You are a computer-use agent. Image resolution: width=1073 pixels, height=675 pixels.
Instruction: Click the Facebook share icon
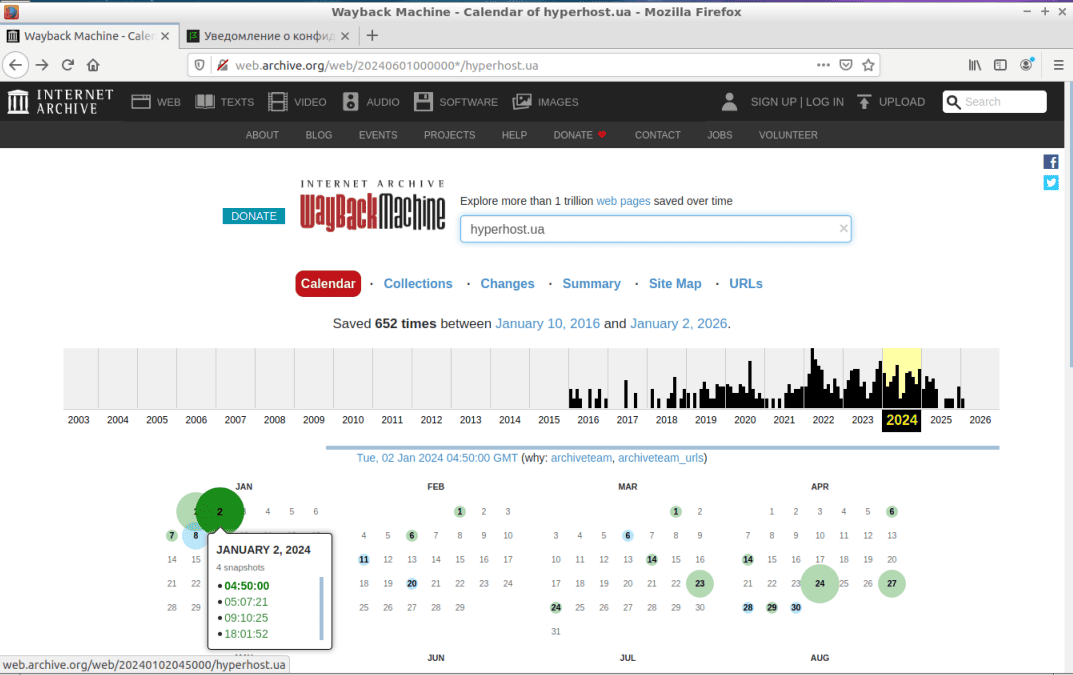point(1051,162)
